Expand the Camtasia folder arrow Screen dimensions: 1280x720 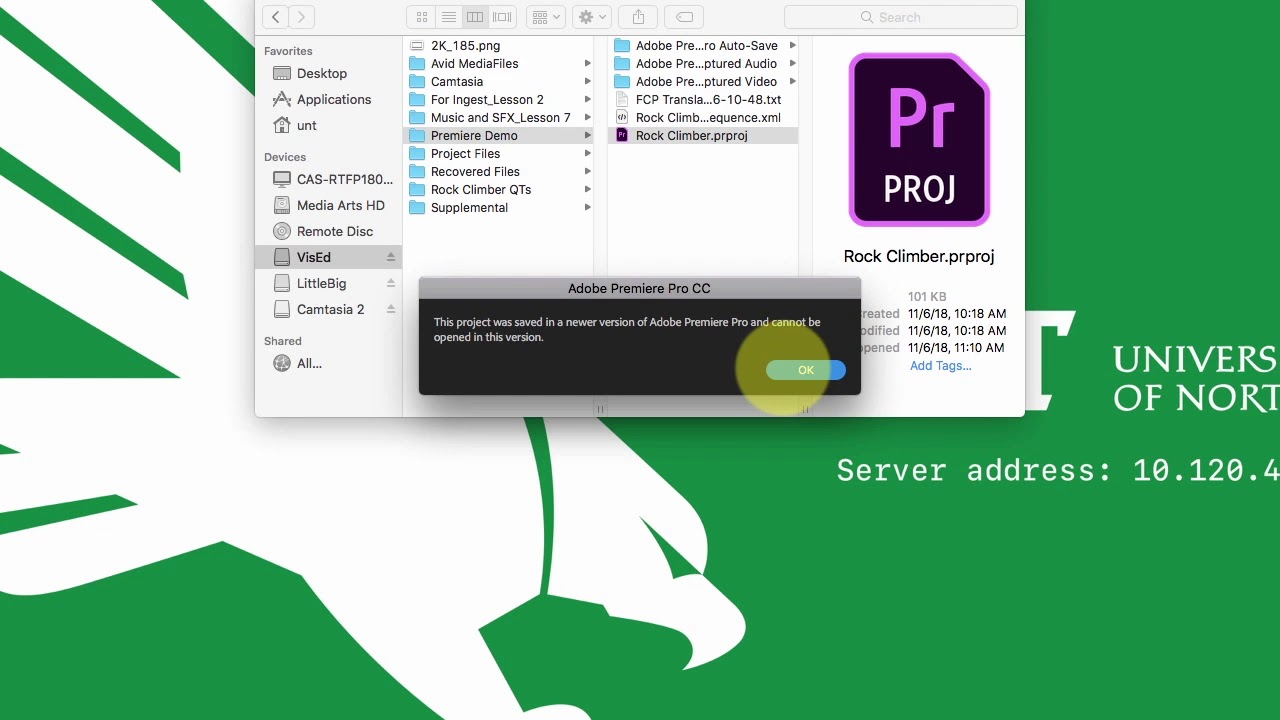coord(588,81)
